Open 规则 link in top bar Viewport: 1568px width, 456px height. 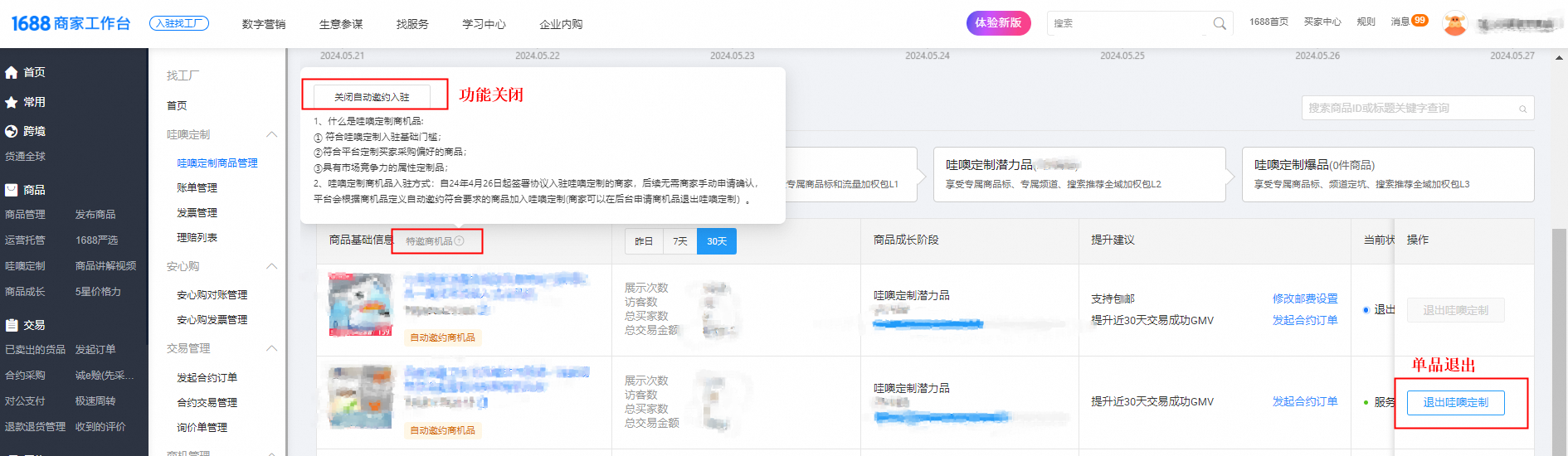pyautogui.click(x=1366, y=22)
